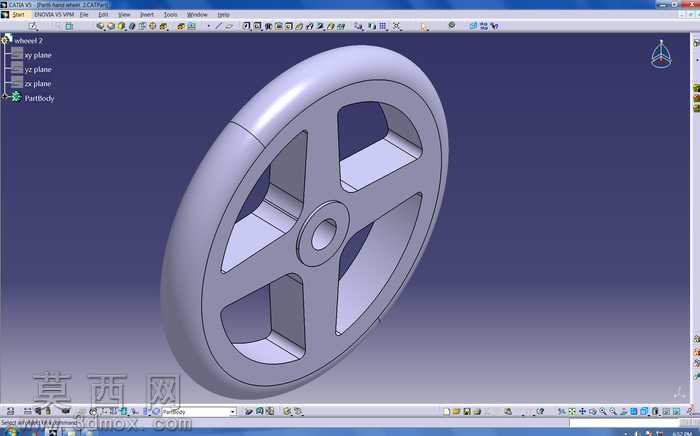Open the Window menu
Viewport: 700px width, 436px height.
pos(197,15)
